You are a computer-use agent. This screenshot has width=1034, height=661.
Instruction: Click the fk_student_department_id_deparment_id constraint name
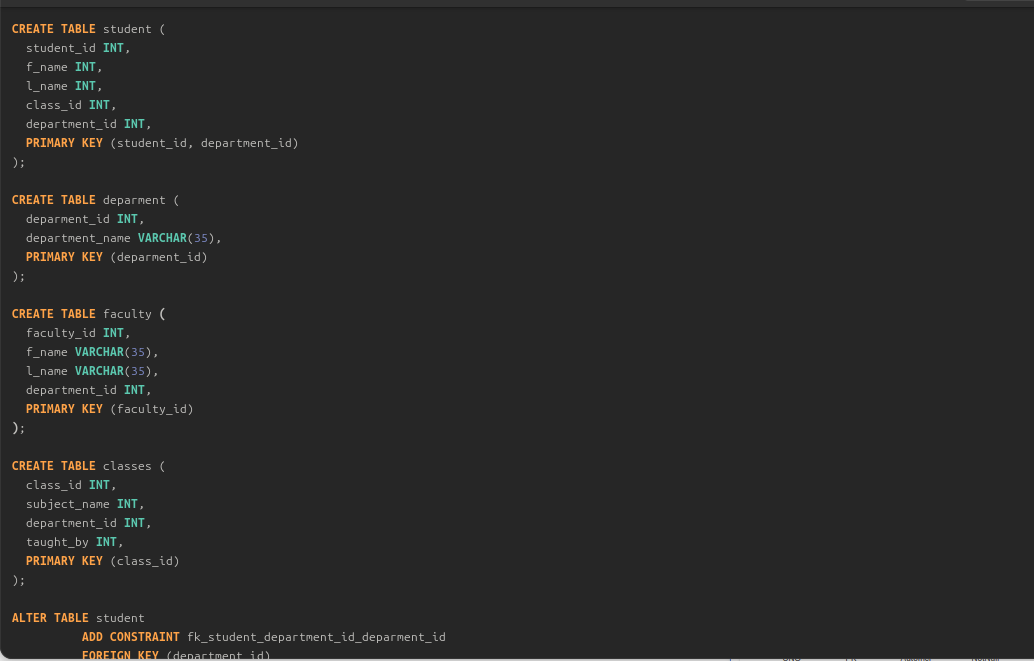(x=317, y=637)
